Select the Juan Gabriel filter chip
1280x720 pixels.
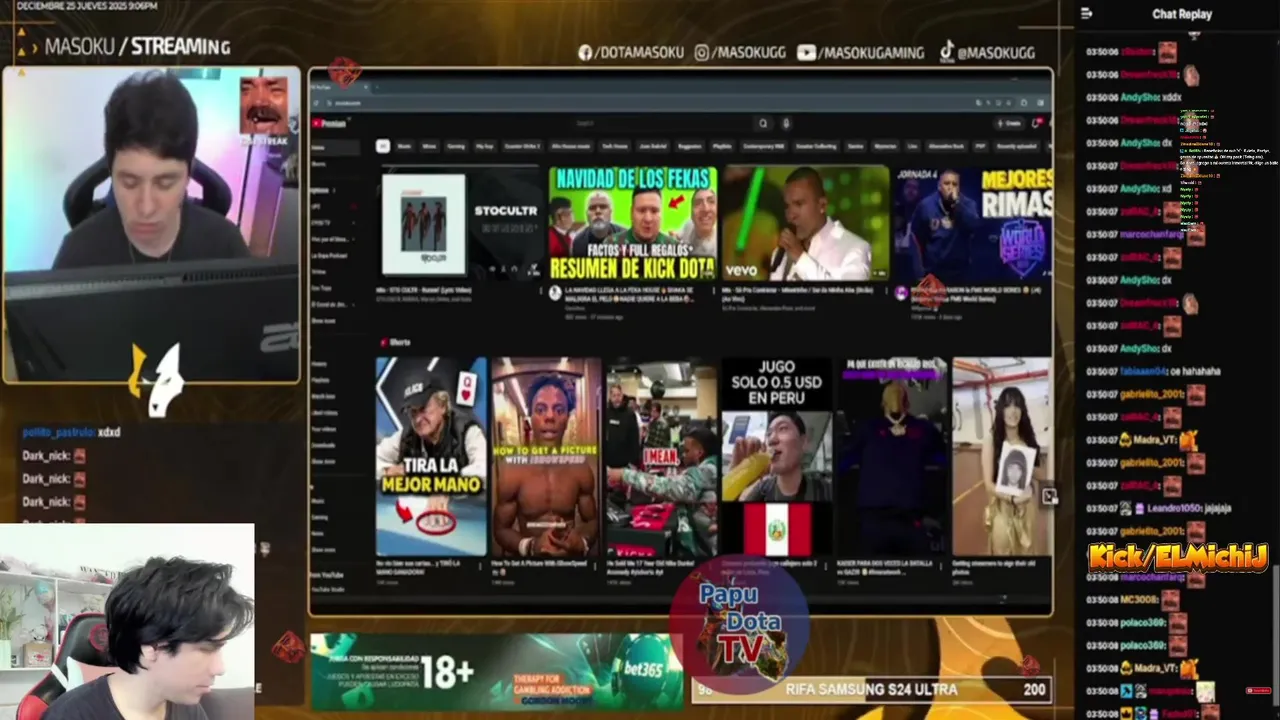coord(653,146)
